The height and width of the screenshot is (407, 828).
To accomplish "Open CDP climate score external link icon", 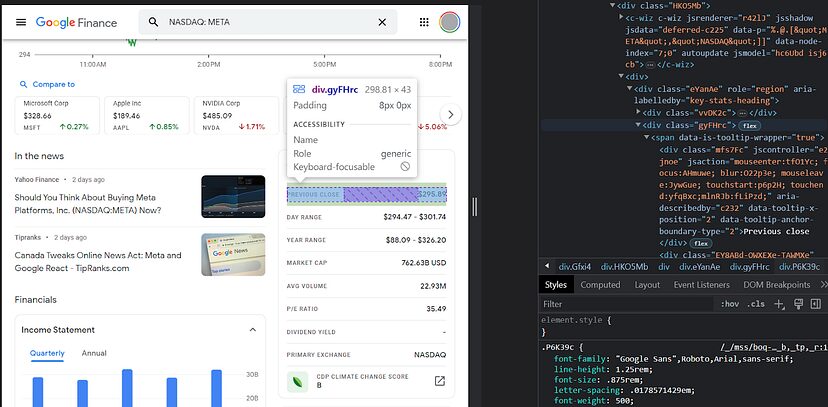I will [439, 381].
